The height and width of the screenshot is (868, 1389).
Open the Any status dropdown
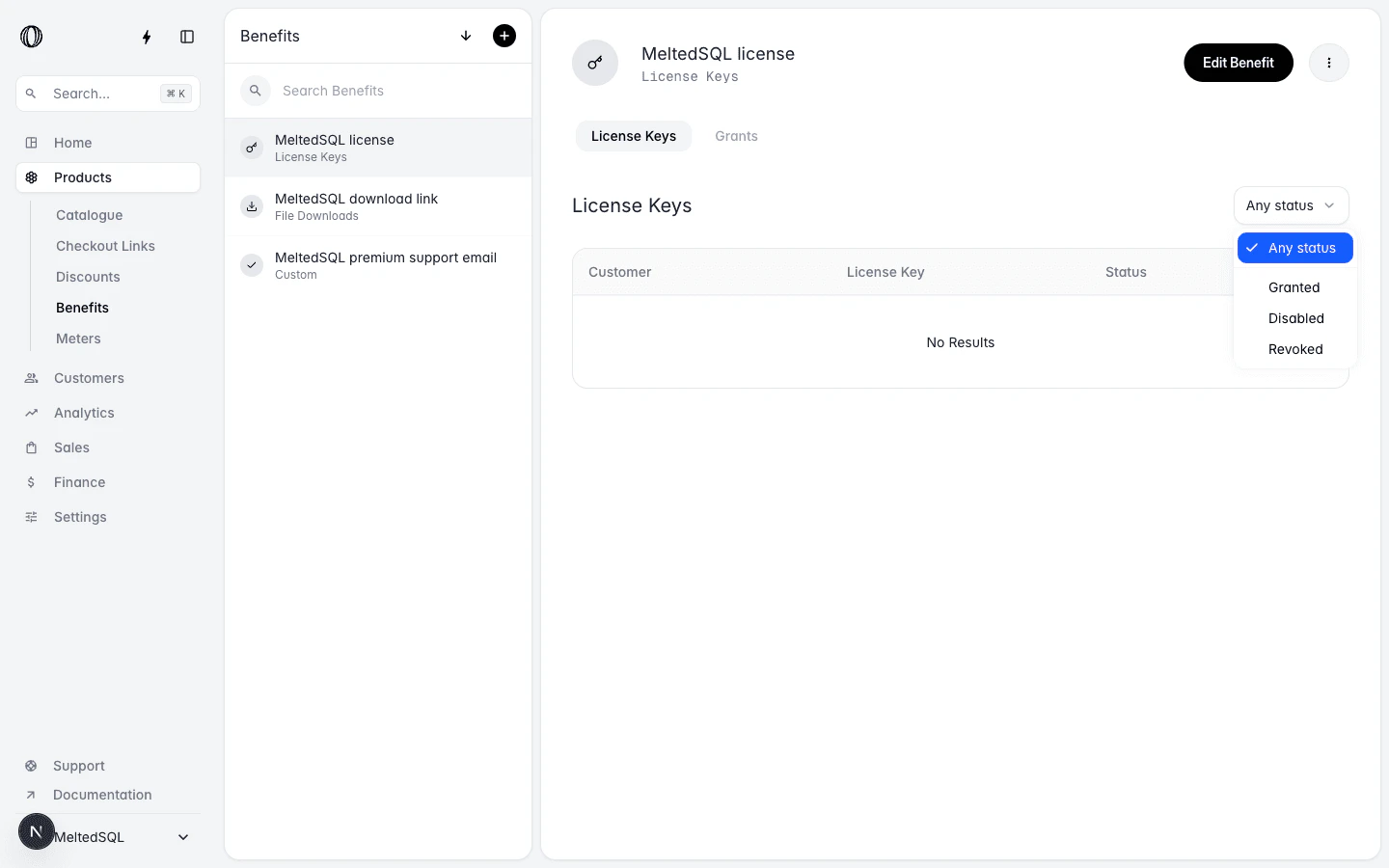pos(1291,205)
